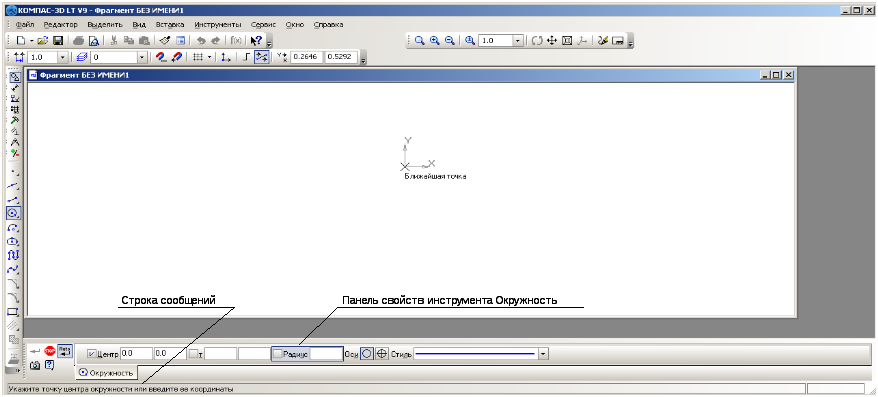
Task: Toggle the Радиус checkbox
Action: point(278,354)
